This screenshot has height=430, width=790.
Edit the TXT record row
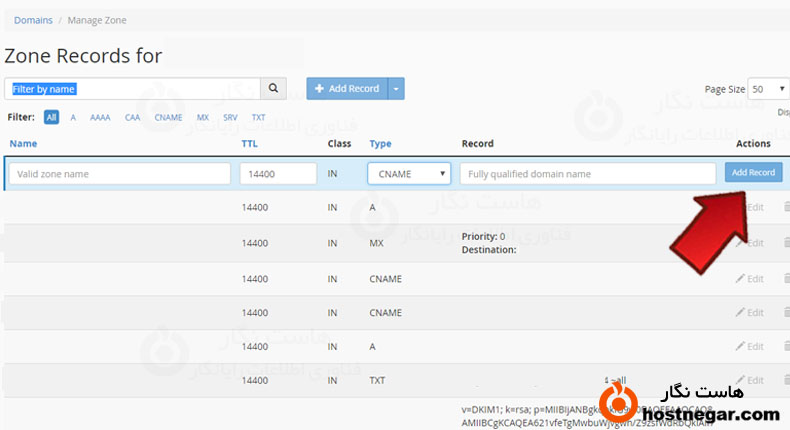(749, 380)
